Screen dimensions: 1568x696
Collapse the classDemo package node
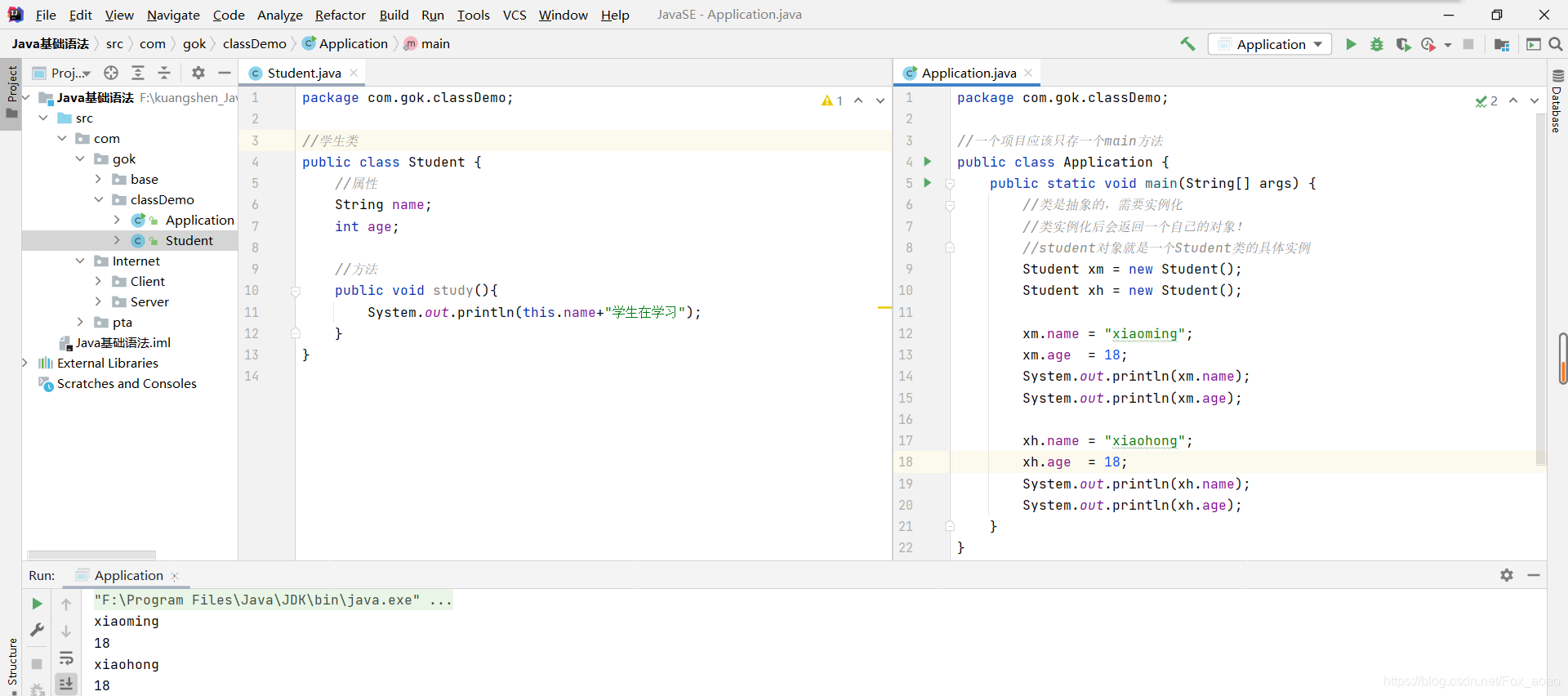[98, 199]
